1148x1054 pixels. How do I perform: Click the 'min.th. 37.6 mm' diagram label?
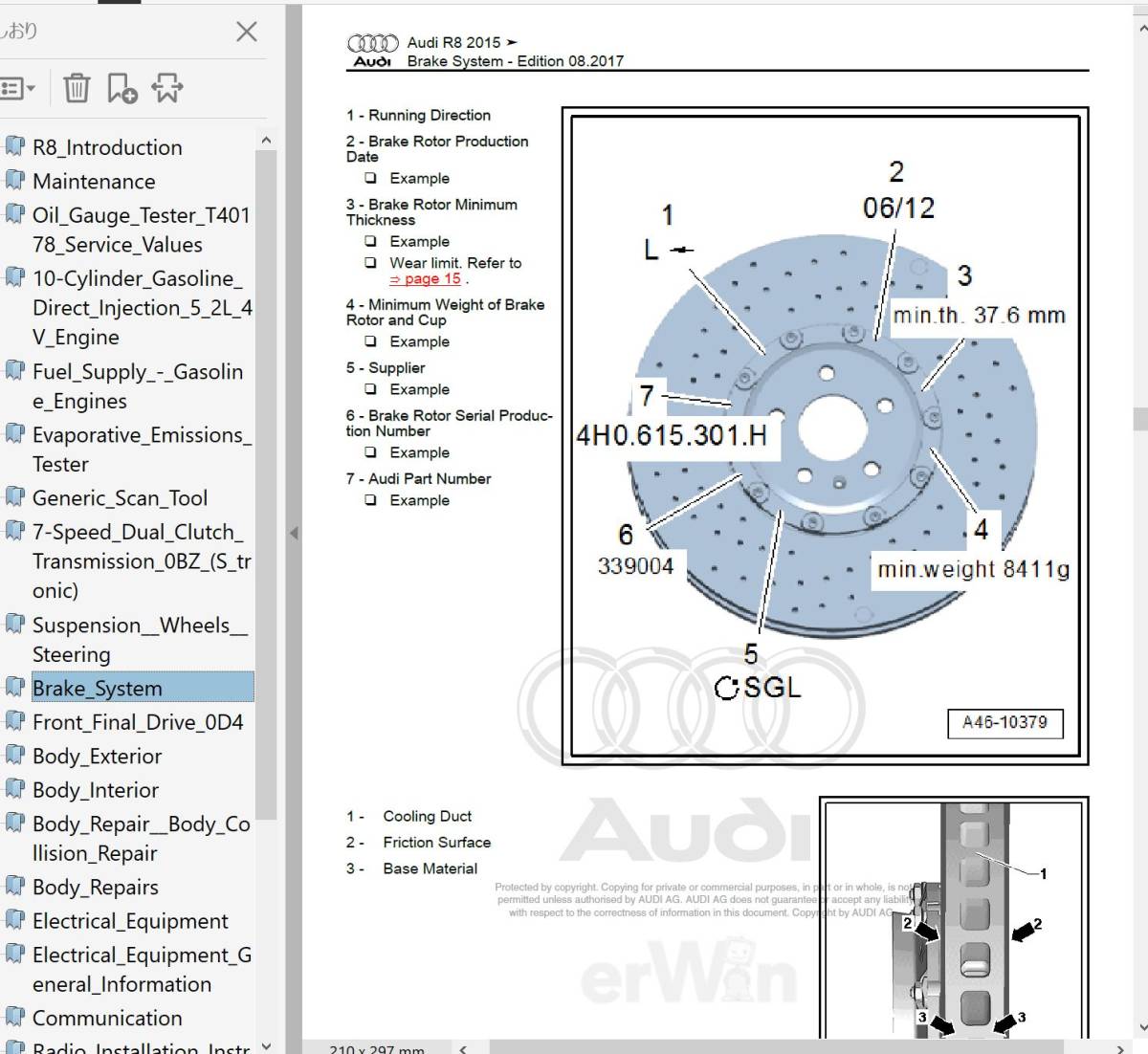979,316
